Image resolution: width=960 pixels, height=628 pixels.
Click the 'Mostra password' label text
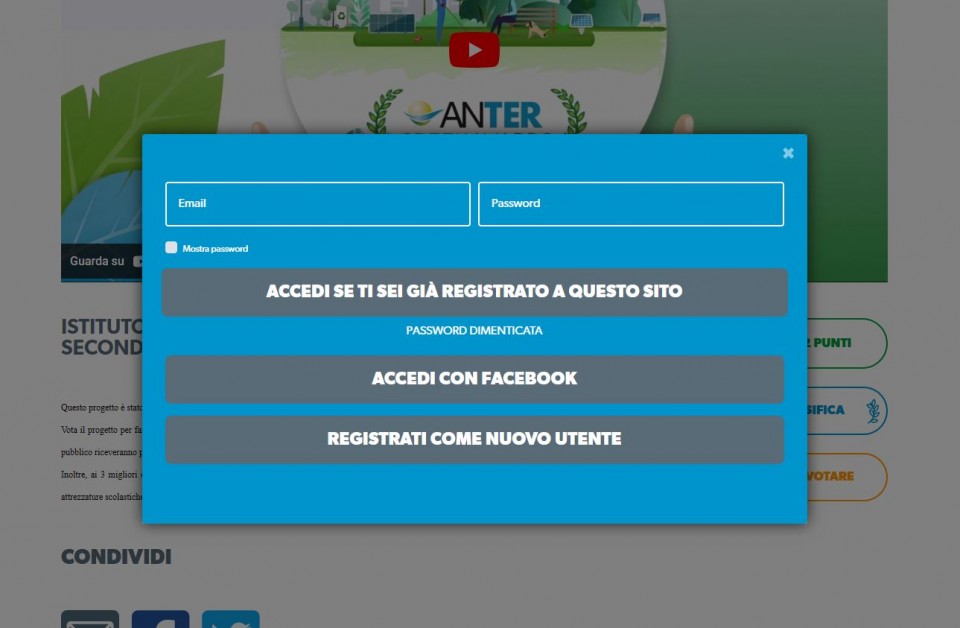click(215, 249)
